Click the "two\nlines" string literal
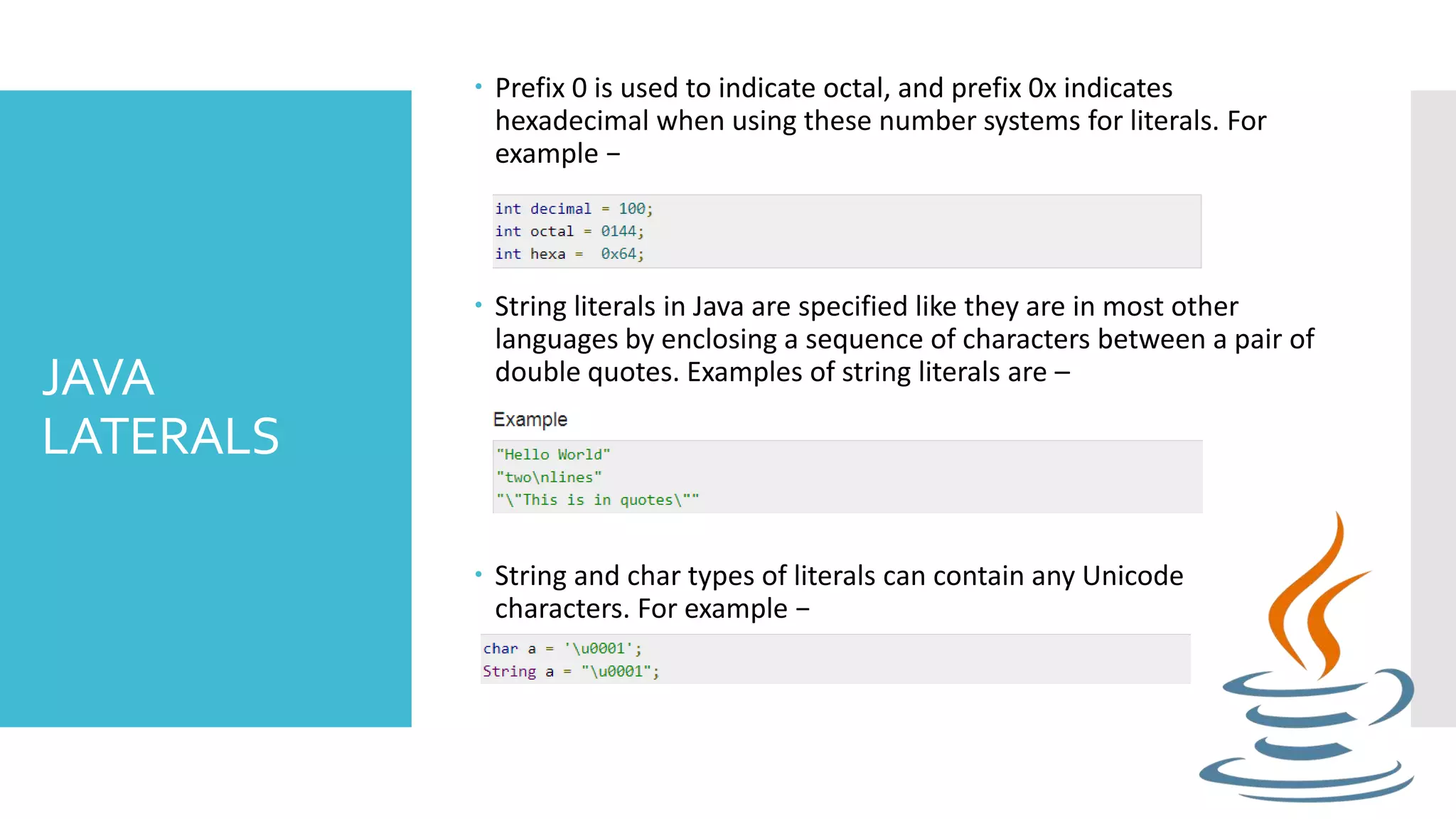 point(549,478)
